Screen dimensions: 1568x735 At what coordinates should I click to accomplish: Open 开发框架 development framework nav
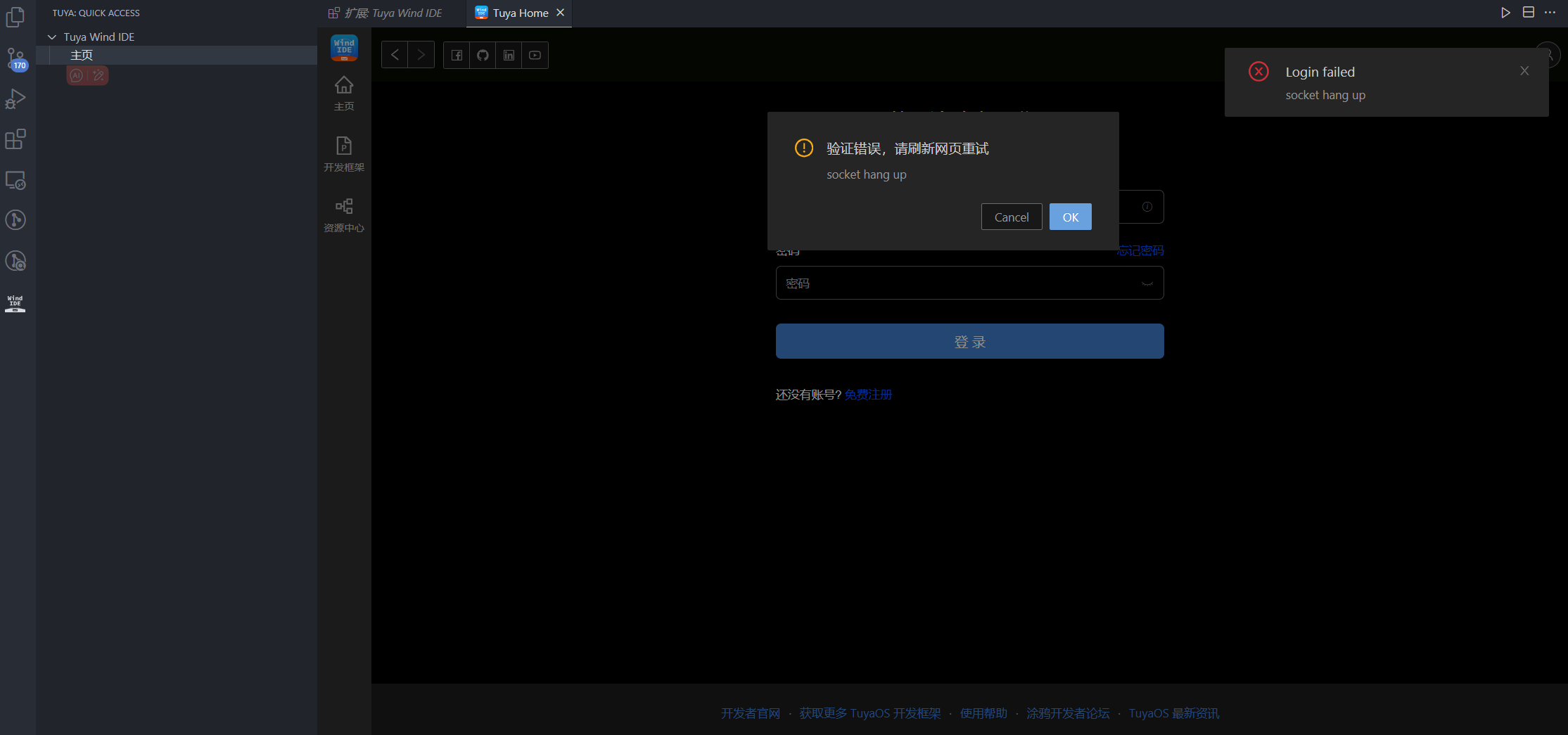[344, 154]
